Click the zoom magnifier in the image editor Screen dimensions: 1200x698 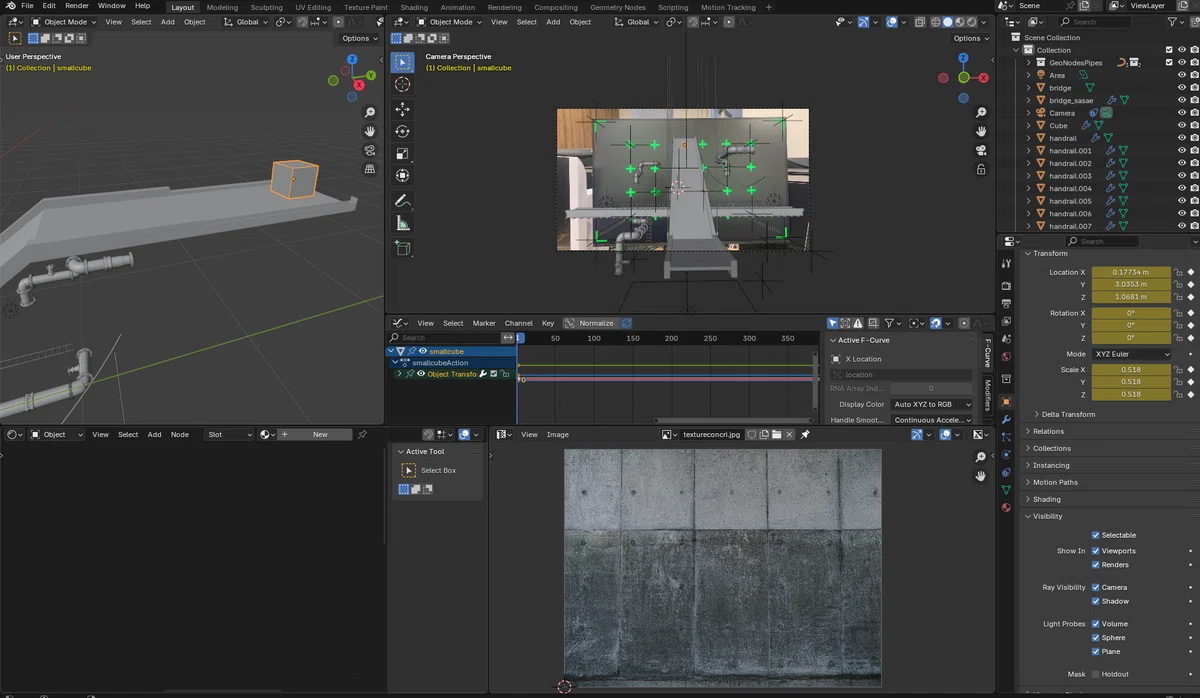[x=981, y=457]
